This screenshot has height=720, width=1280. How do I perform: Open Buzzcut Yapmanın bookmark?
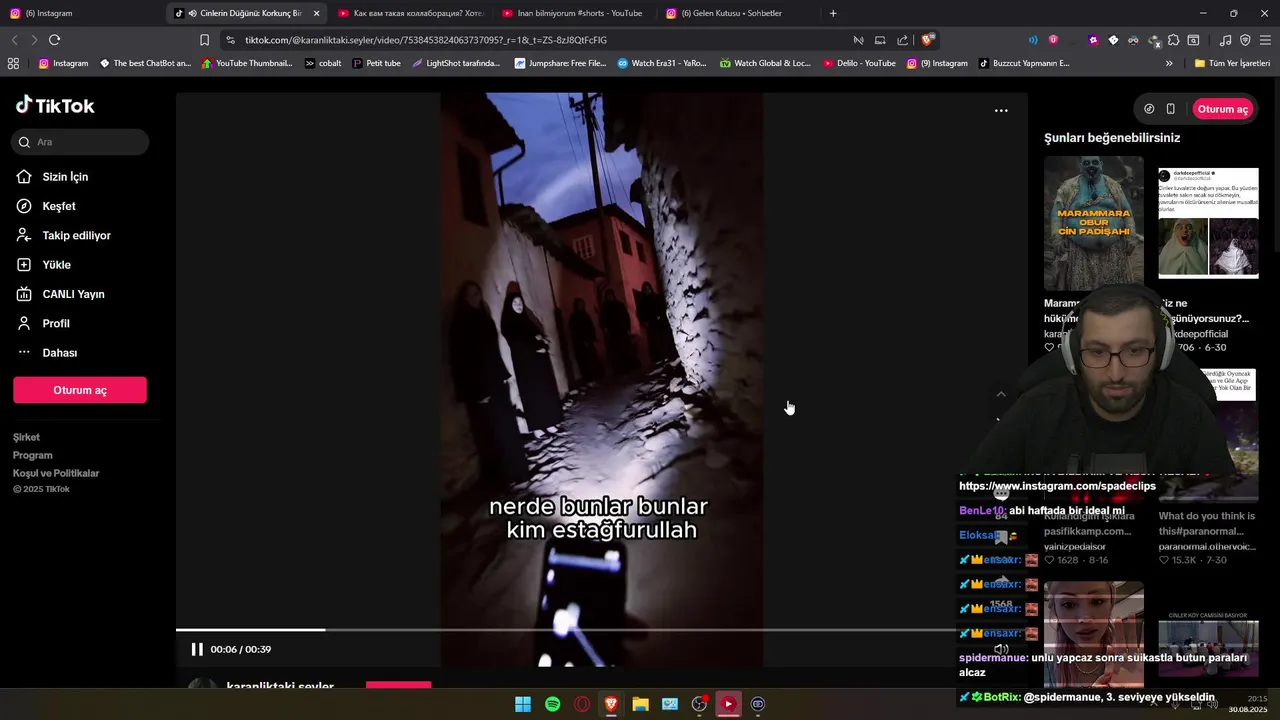coord(1024,63)
